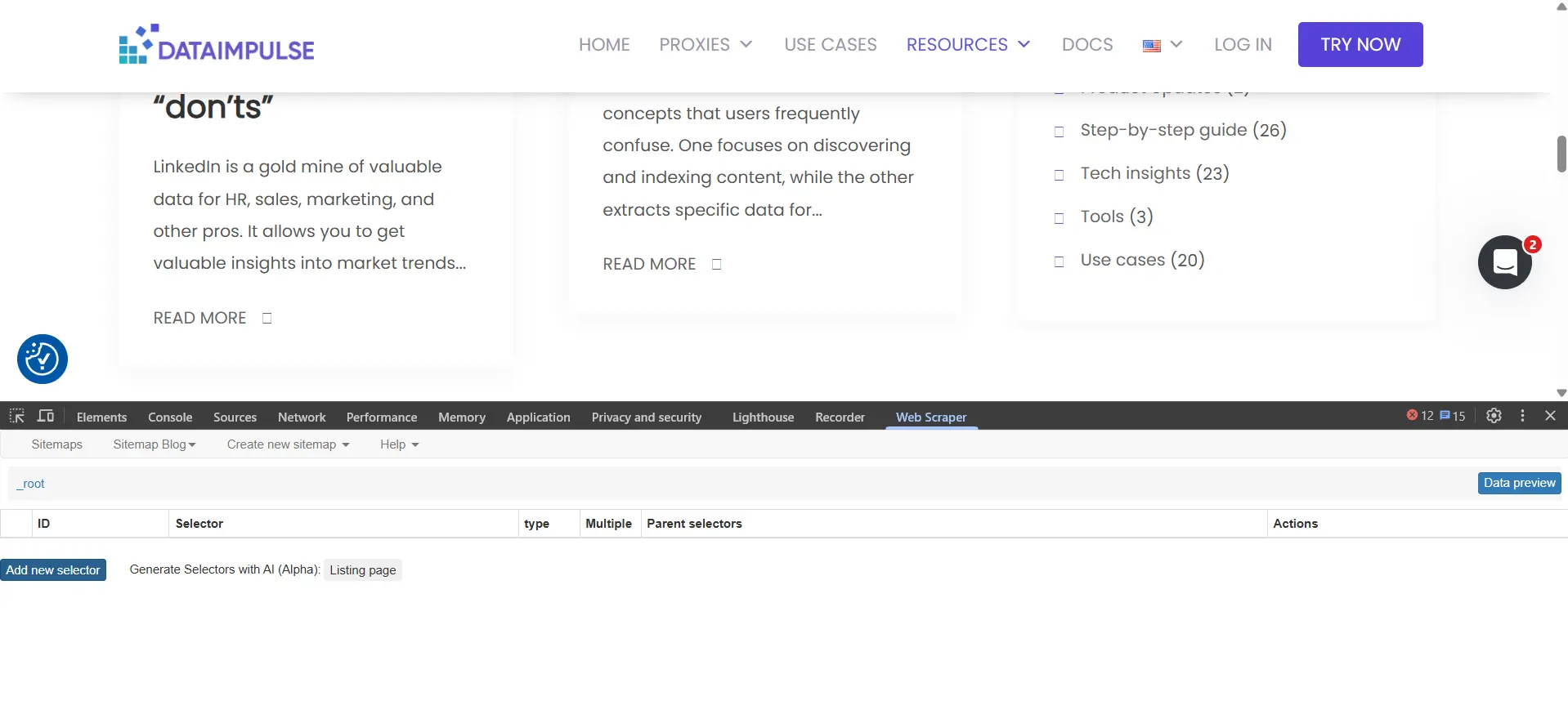Click the DataImpulse logo

tap(217, 45)
